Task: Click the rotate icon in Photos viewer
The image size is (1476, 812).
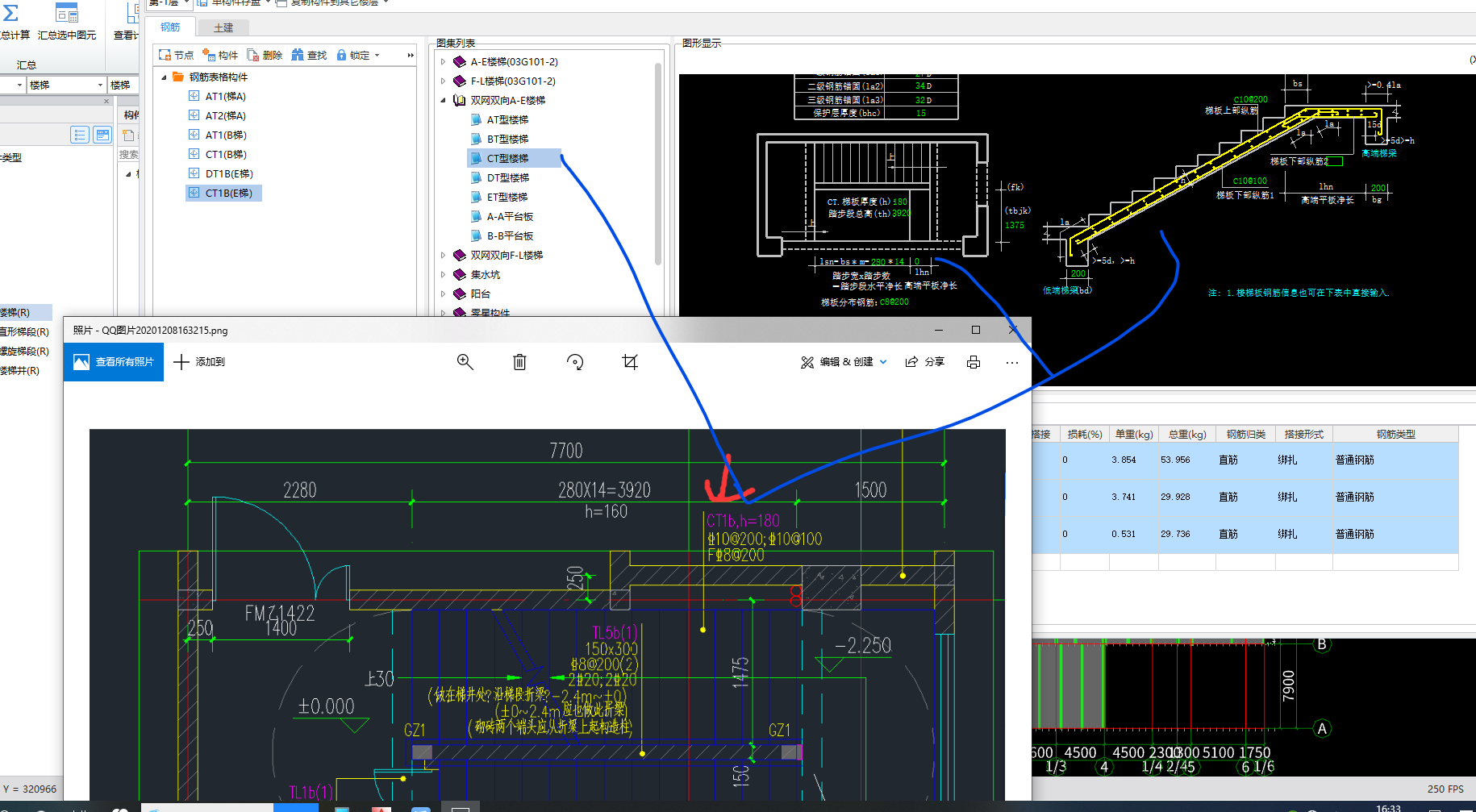Action: click(575, 362)
